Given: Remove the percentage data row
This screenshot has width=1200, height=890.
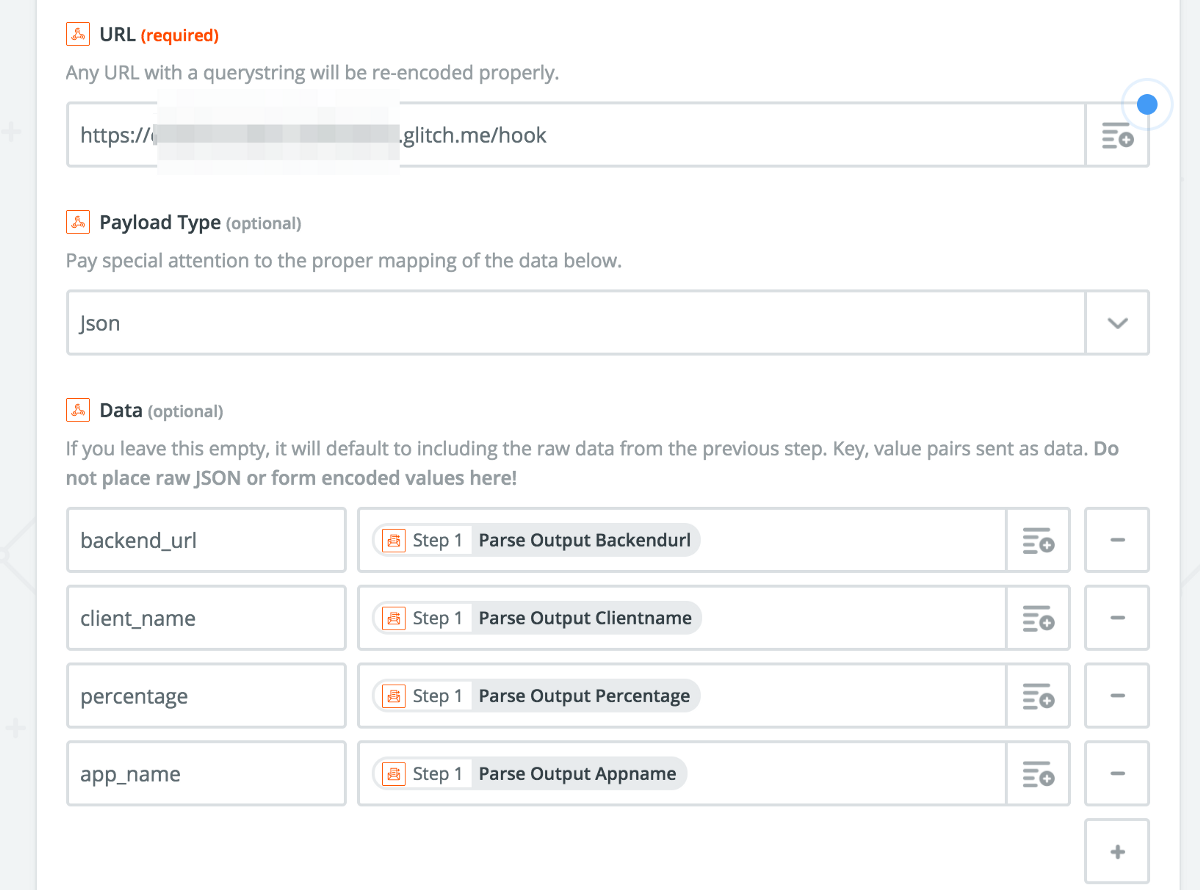Looking at the screenshot, I should click(1117, 697).
